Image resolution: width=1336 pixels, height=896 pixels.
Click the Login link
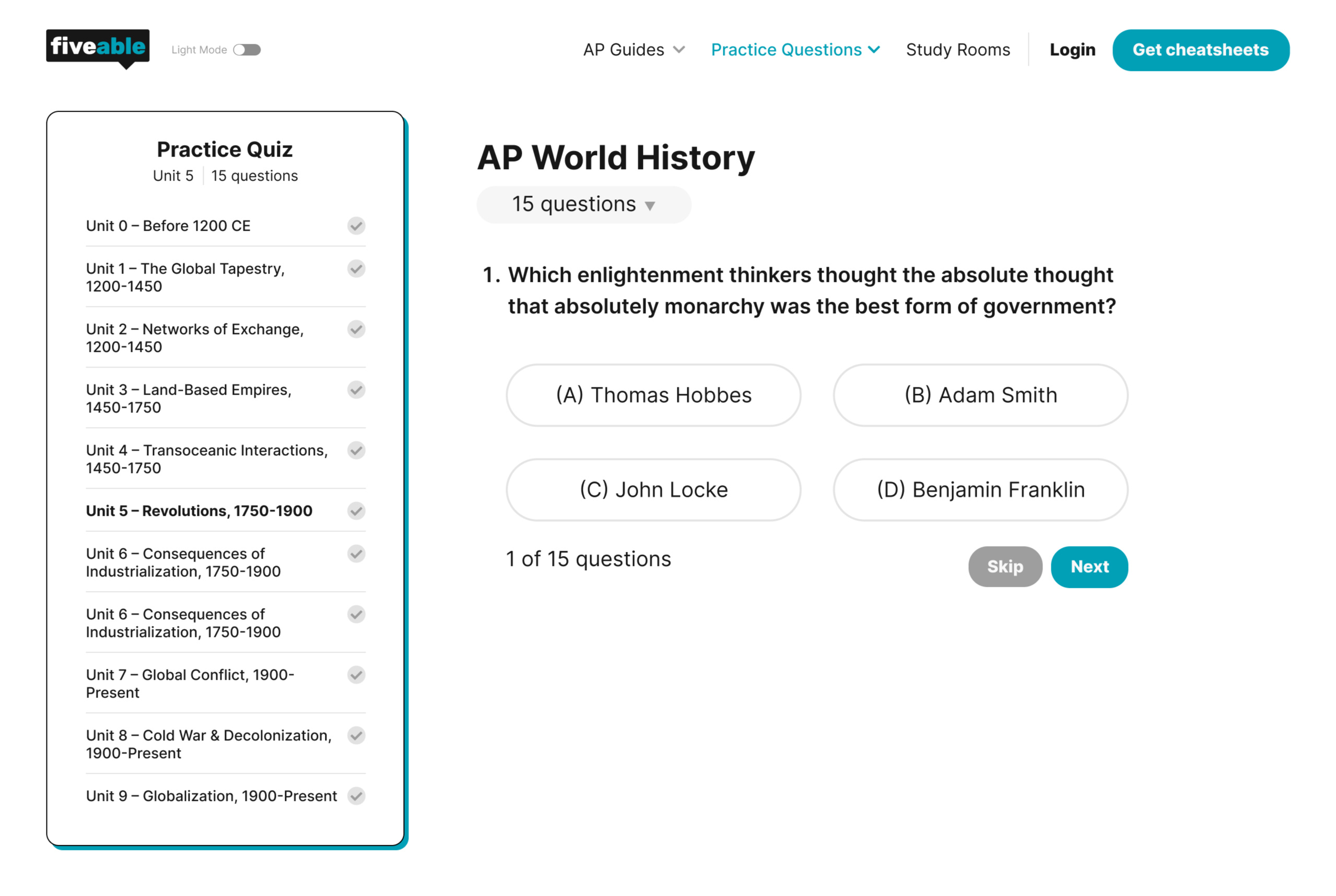pyautogui.click(x=1072, y=50)
